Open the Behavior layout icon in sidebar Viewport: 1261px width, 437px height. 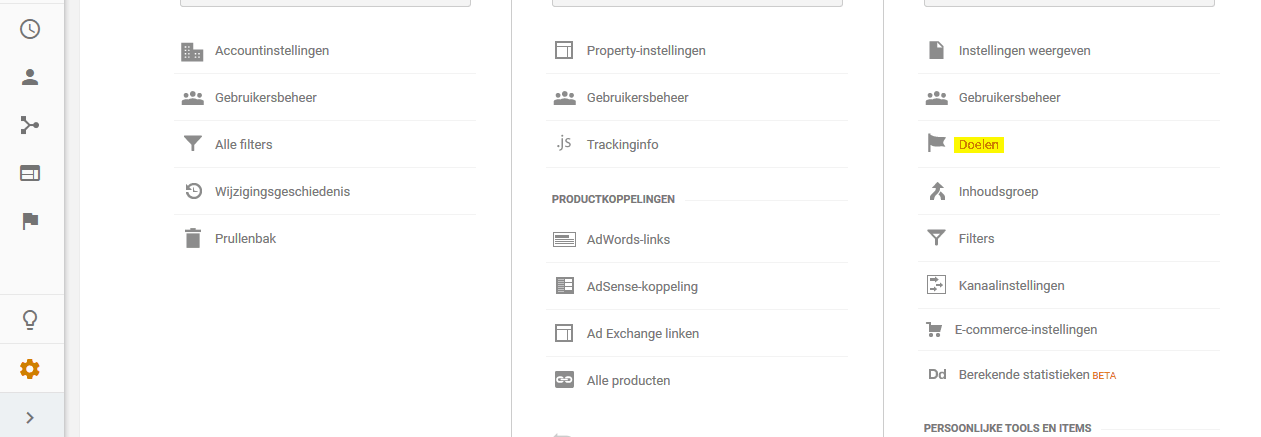click(30, 173)
